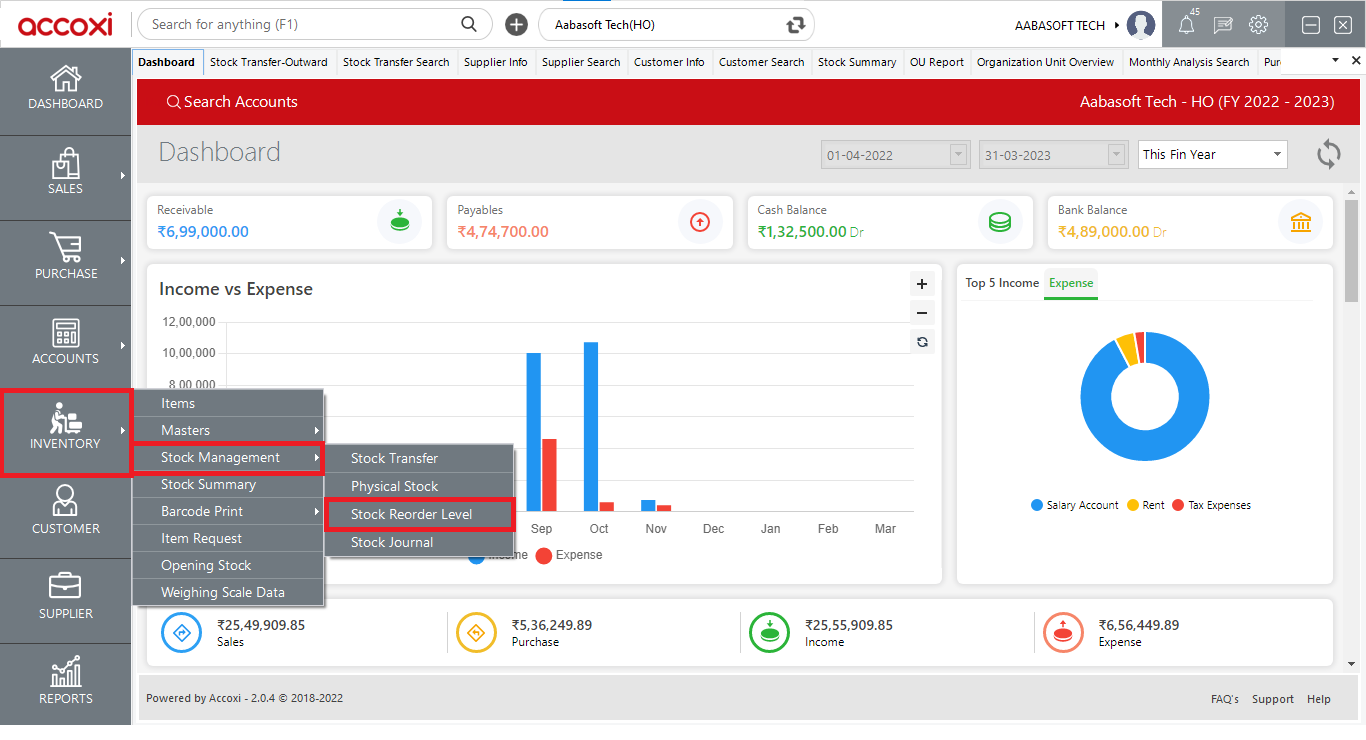Screen dimensions: 1366x740
Task: Open the Inventory module
Action: [65, 431]
